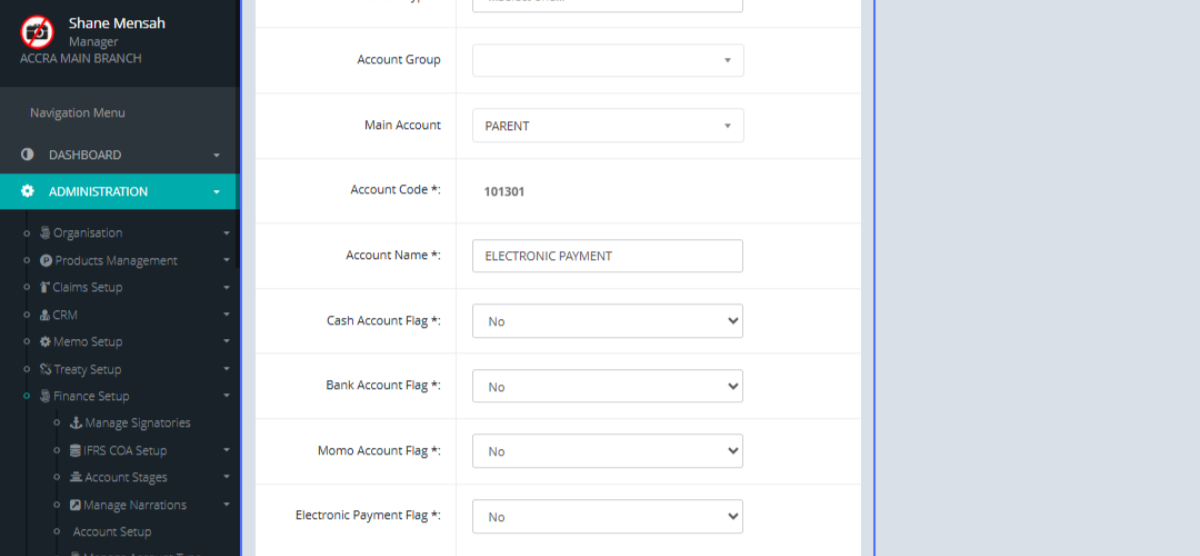Click the Manage Narrations icon
This screenshot has width=1200, height=556.
click(75, 505)
